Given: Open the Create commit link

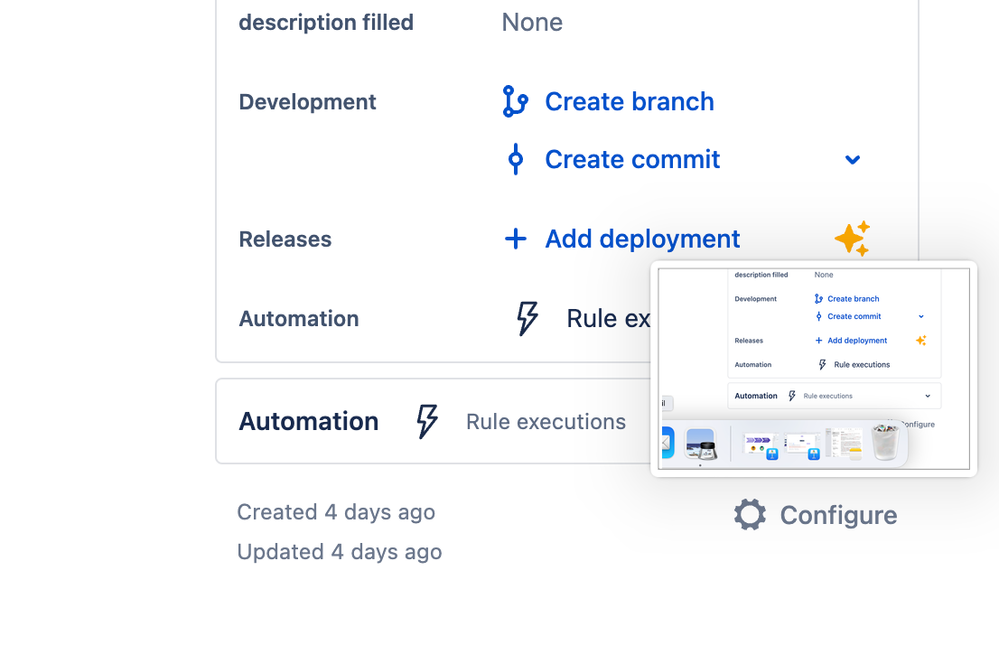Looking at the screenshot, I should click(632, 159).
